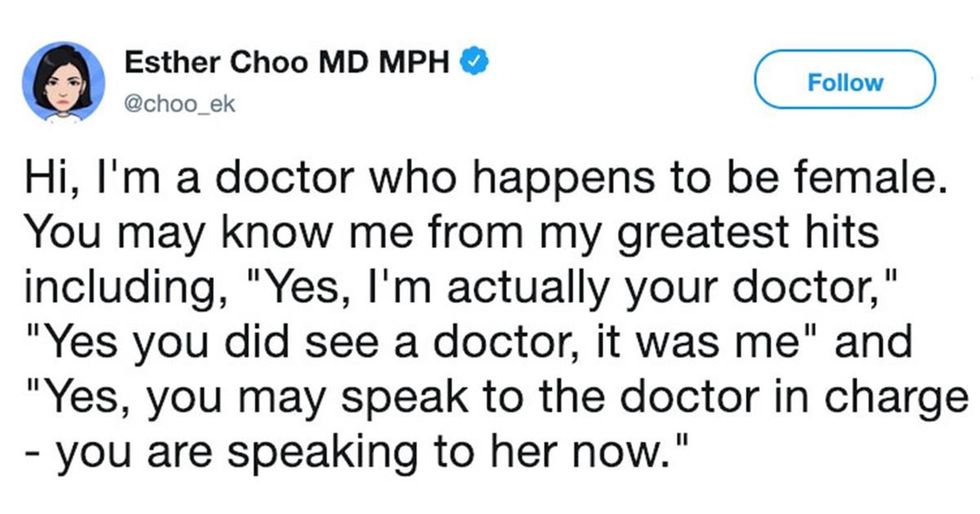The image size is (980, 514).
Task: Click Esther Choo's profile avatar
Action: tap(63, 82)
